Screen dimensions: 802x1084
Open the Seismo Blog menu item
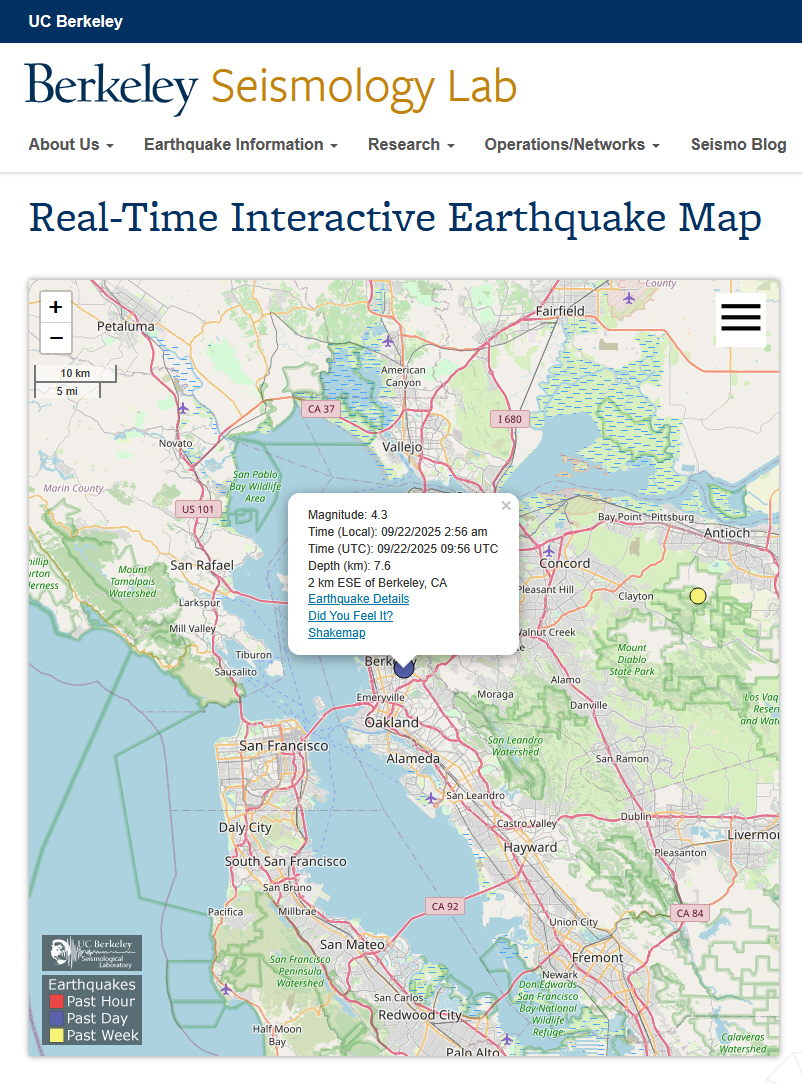(738, 144)
